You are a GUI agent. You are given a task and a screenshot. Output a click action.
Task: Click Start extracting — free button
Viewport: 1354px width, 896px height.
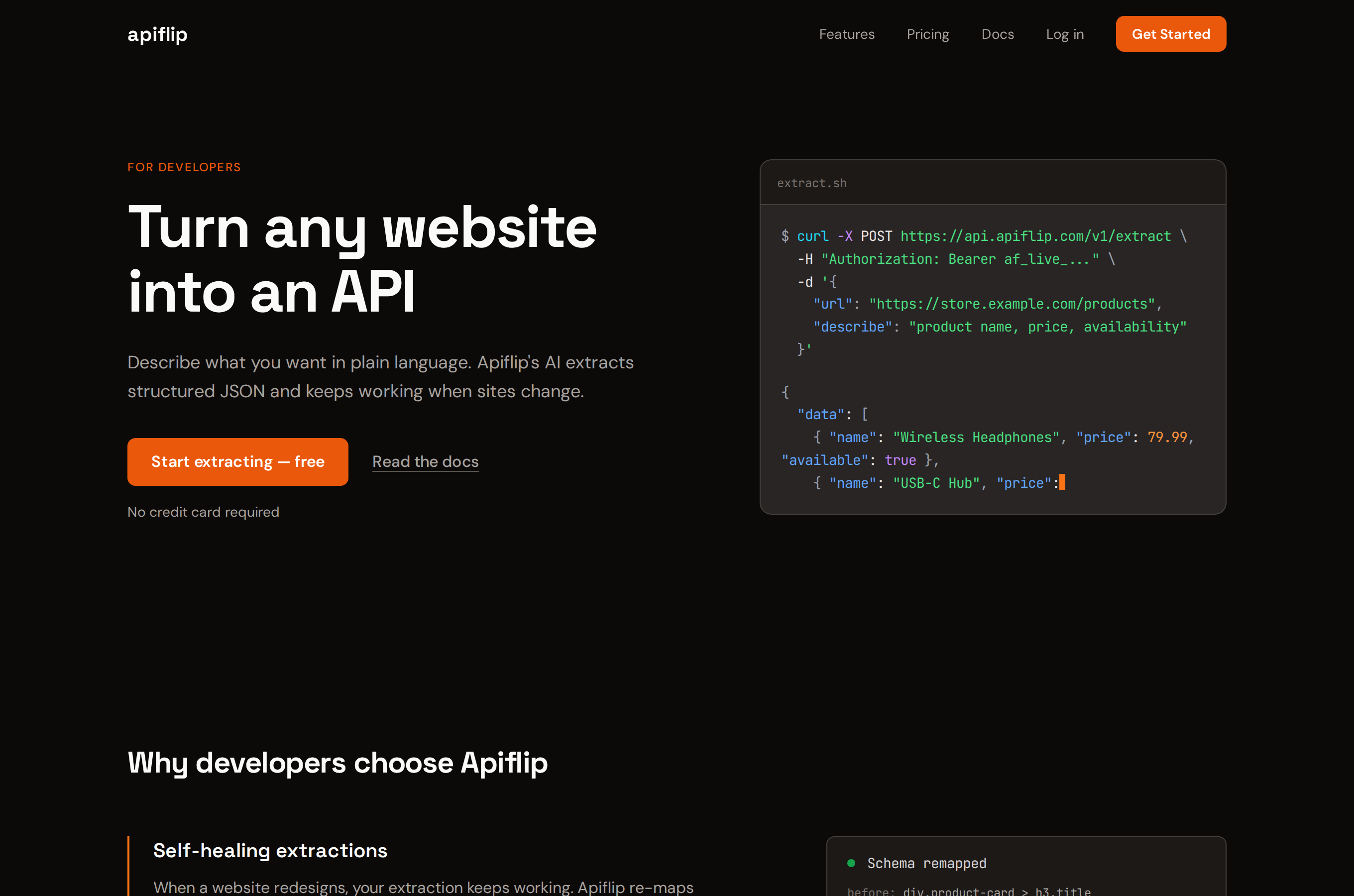(x=237, y=462)
